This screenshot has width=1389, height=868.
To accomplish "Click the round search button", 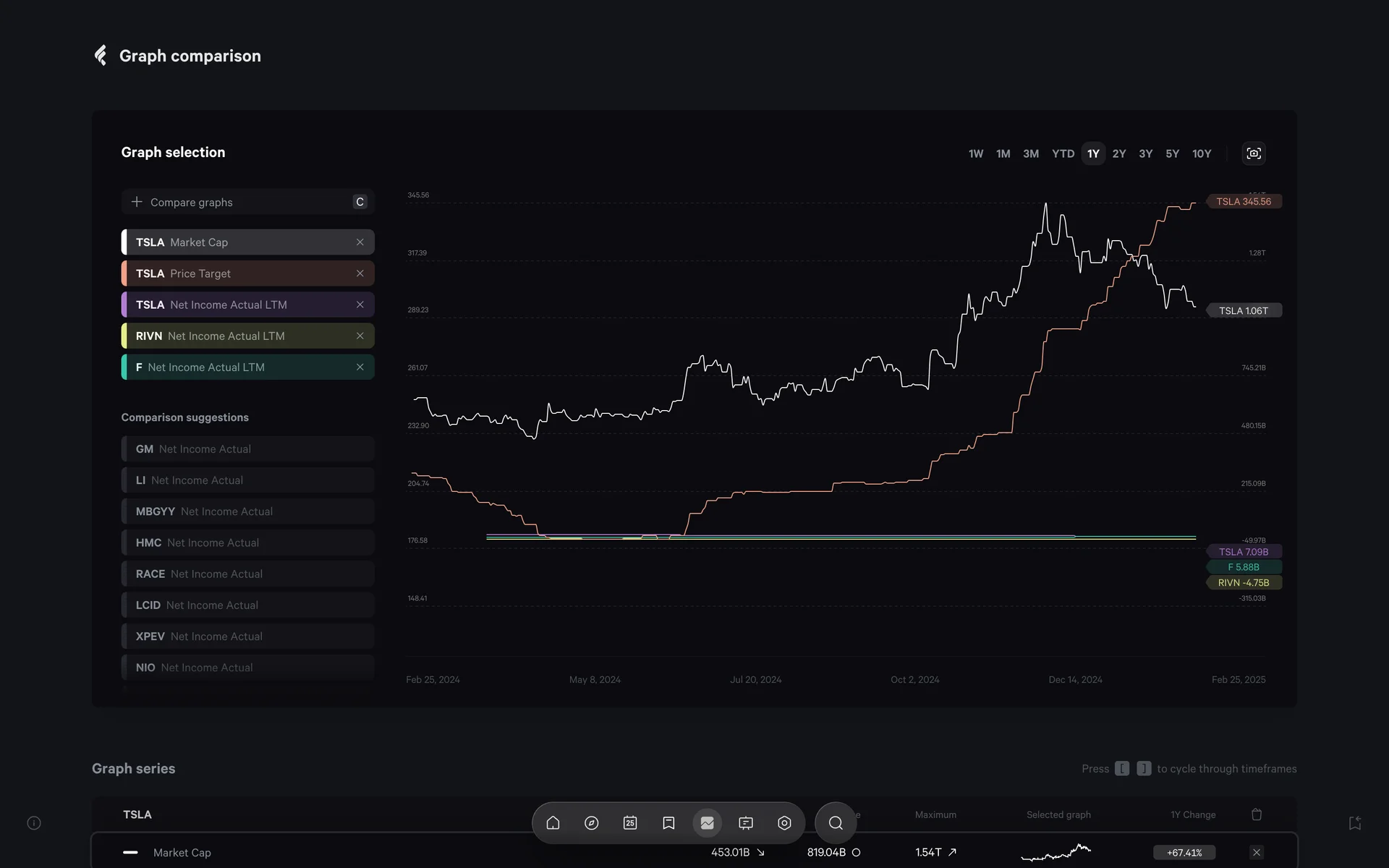I will pos(836,823).
